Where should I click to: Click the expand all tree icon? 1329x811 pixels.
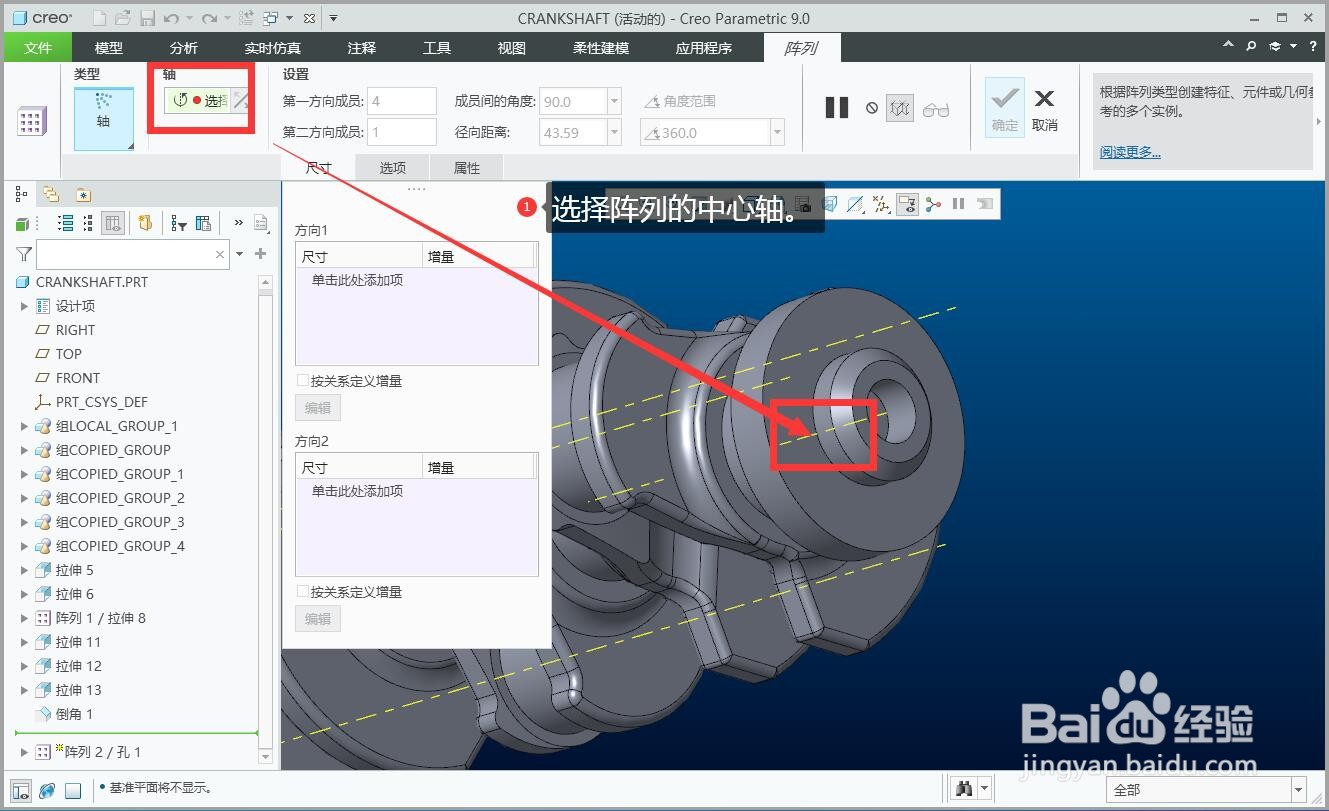(66, 223)
